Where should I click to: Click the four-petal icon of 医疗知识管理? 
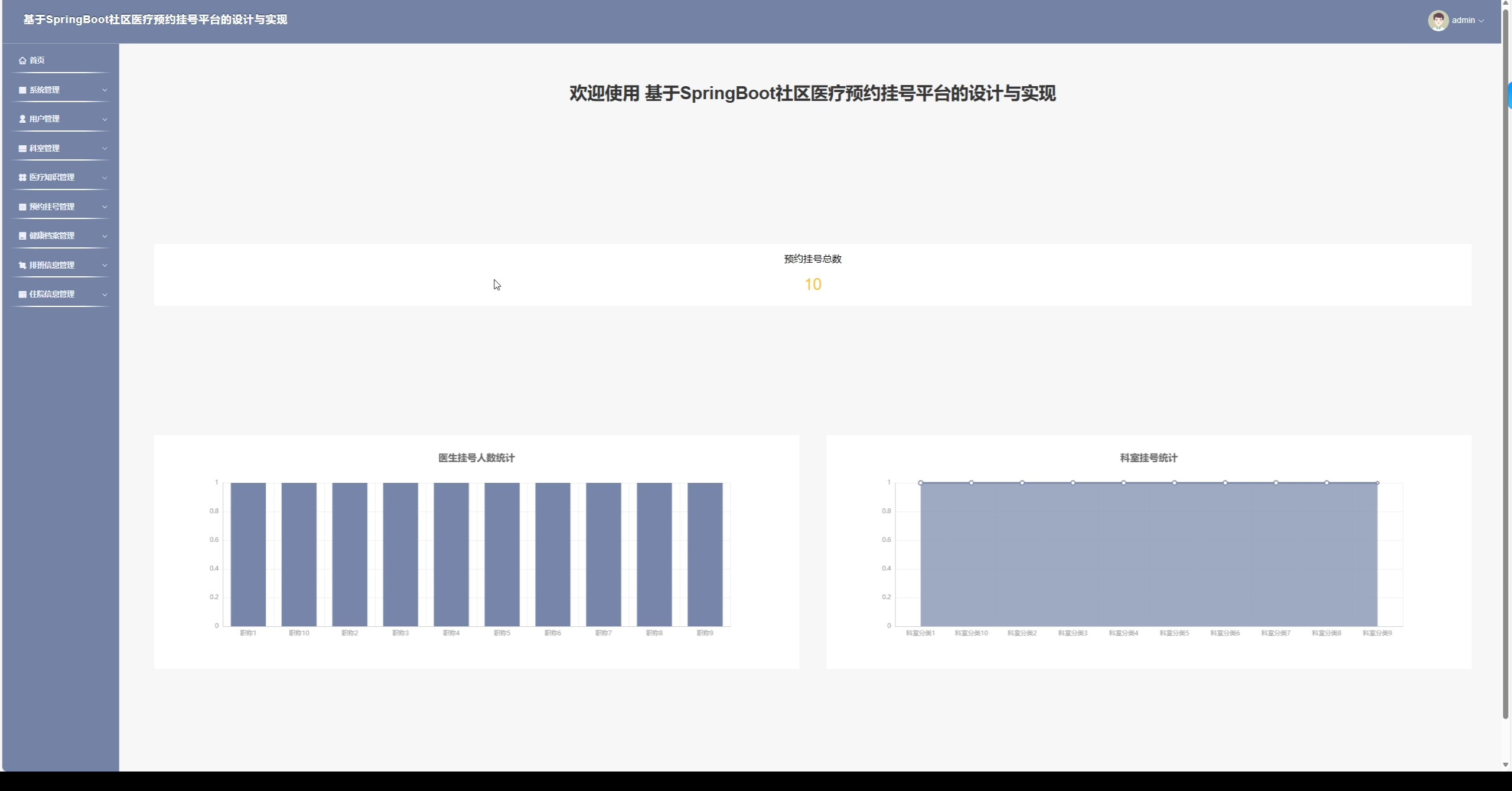pyautogui.click(x=22, y=178)
